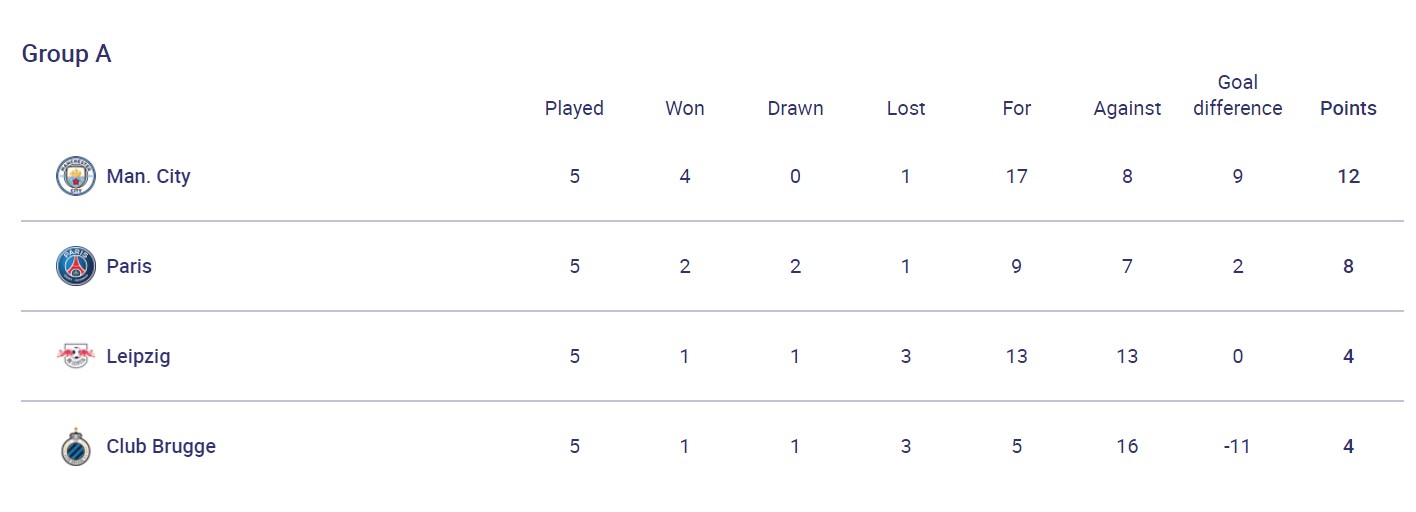This screenshot has width=1416, height=512.
Task: Click Man. City's 12 points value
Action: pos(1348,176)
